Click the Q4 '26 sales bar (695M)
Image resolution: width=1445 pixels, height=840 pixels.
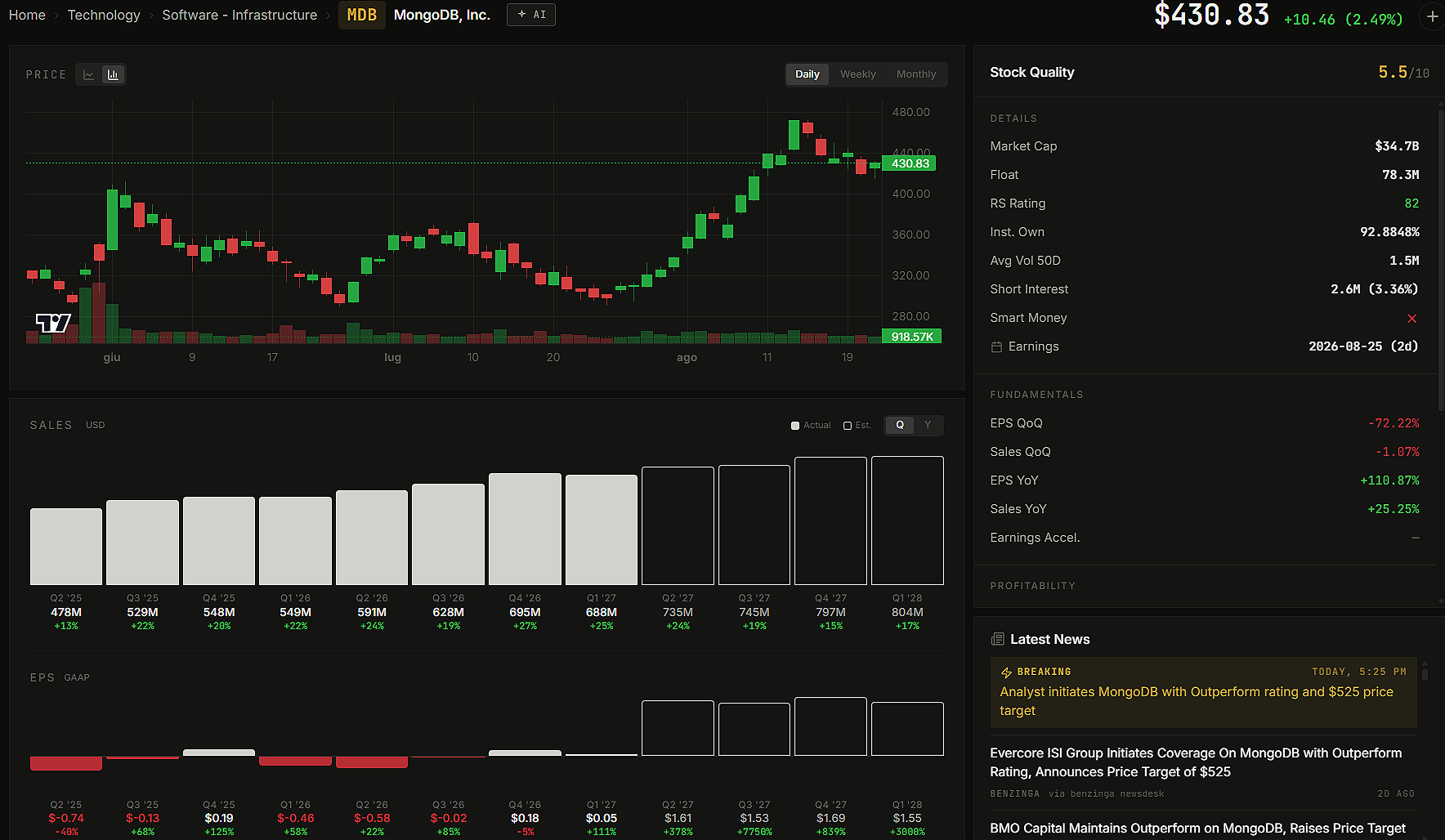click(525, 529)
